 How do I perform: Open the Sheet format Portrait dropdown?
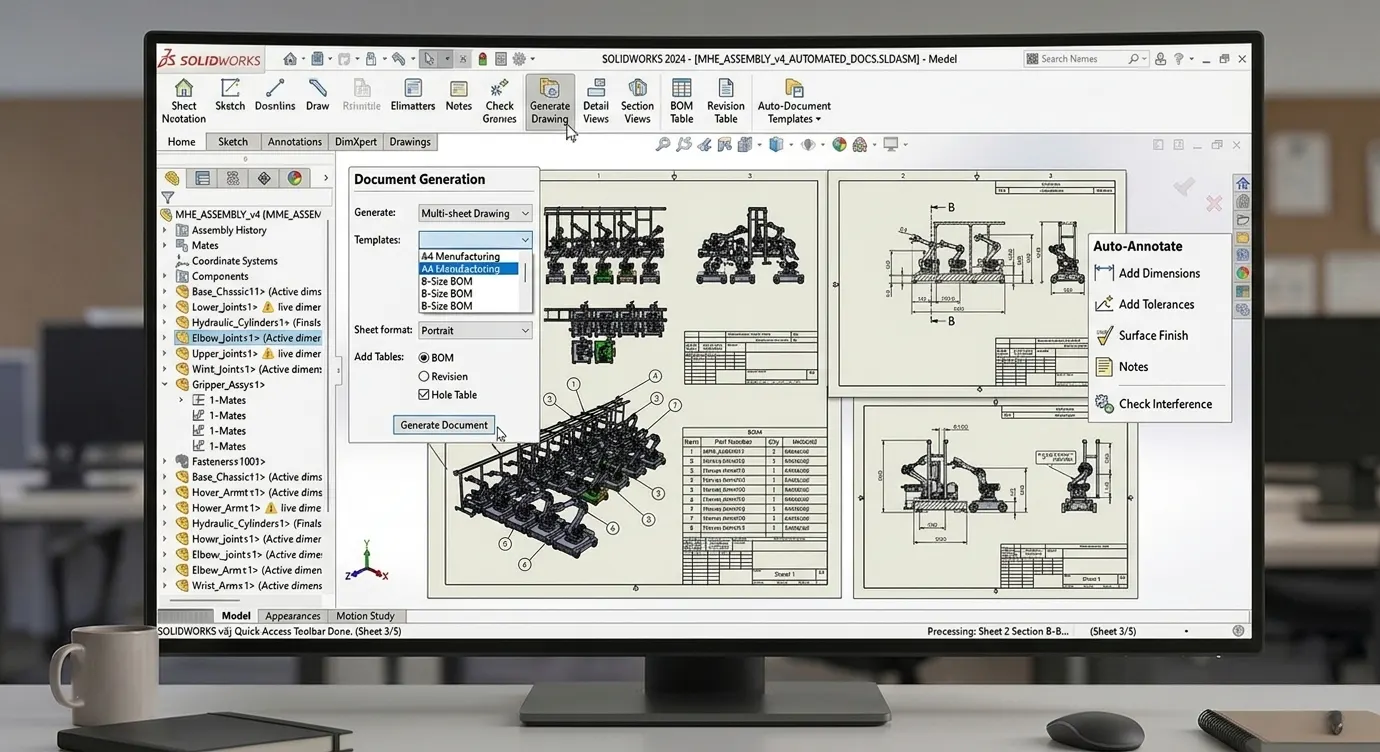[x=475, y=330]
